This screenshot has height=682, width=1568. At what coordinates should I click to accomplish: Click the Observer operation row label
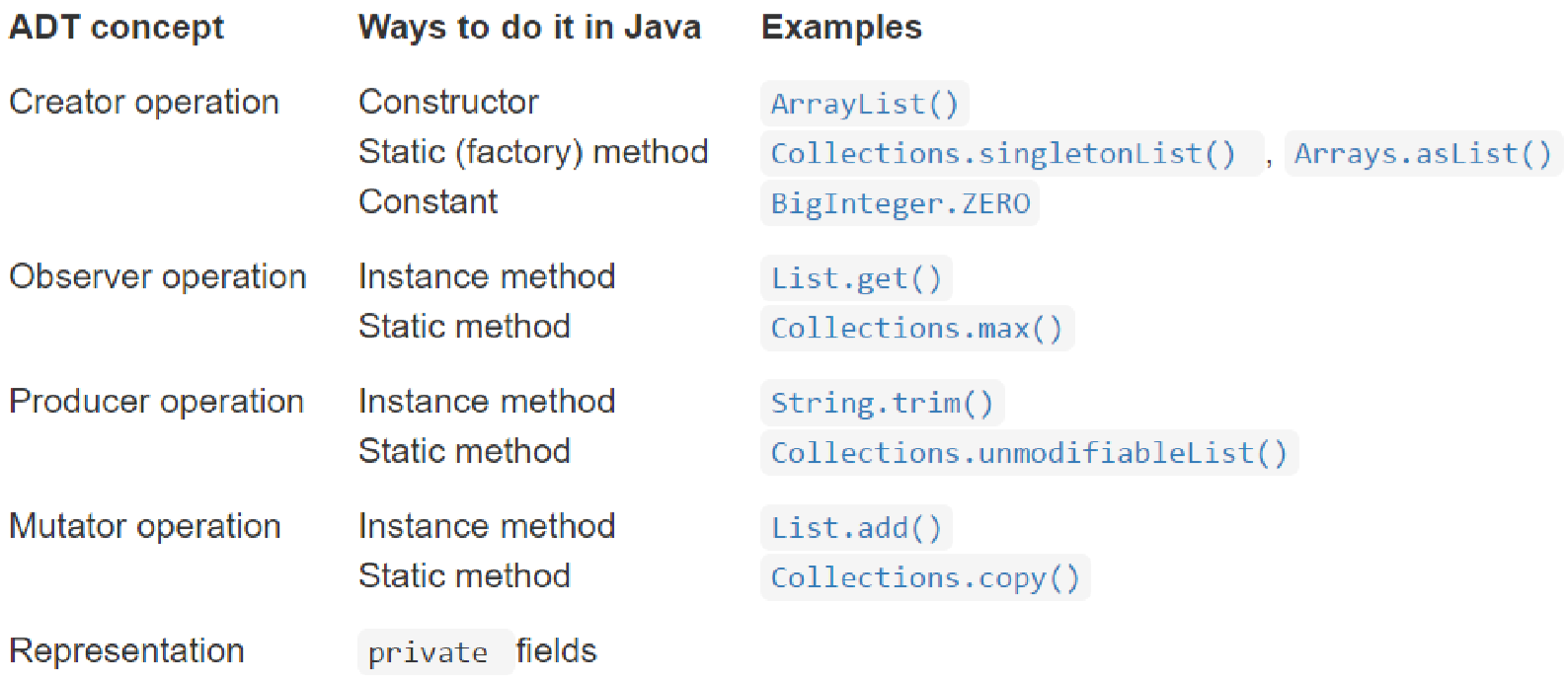pos(158,276)
